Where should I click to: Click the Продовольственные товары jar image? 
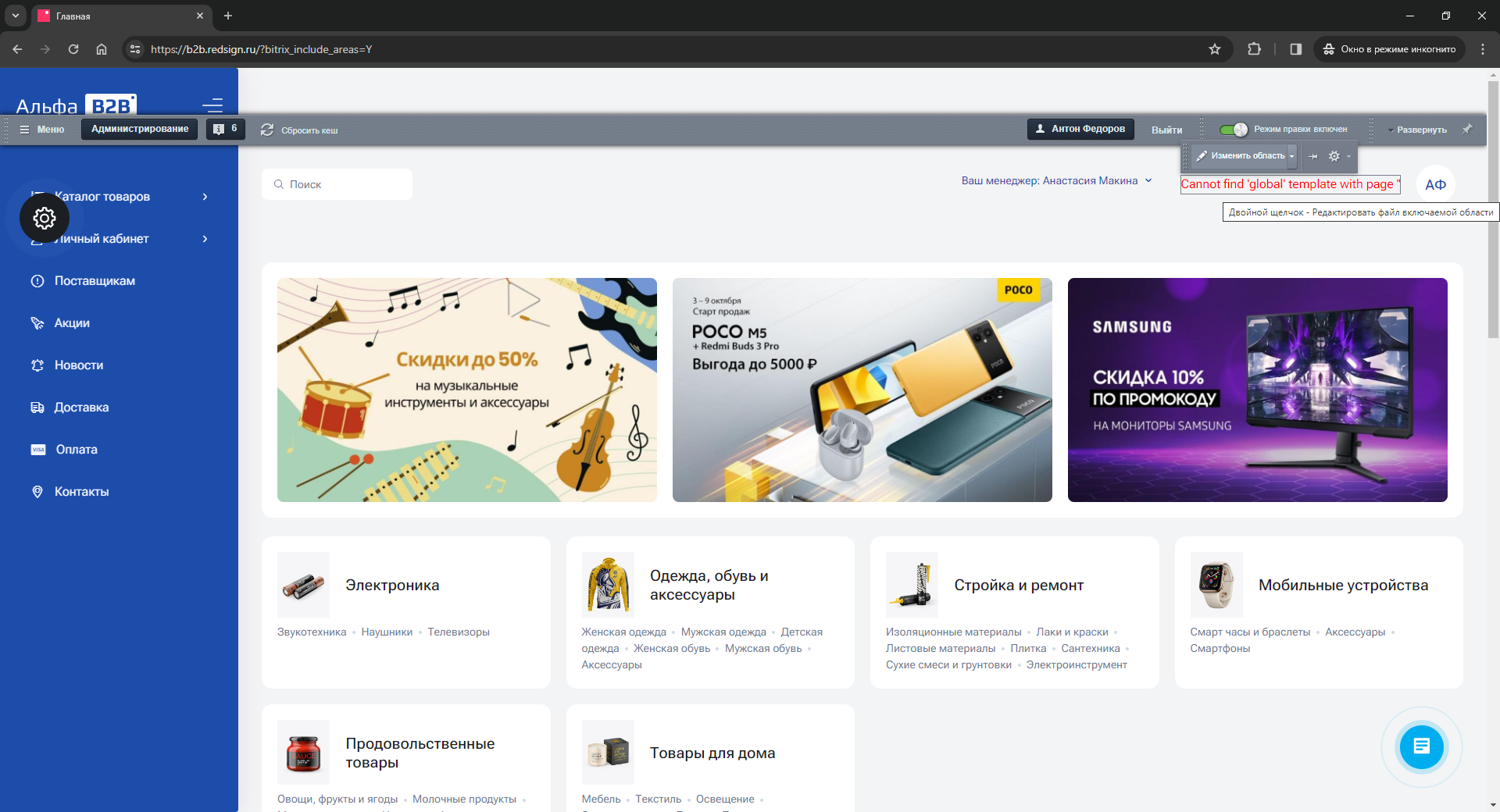(303, 753)
